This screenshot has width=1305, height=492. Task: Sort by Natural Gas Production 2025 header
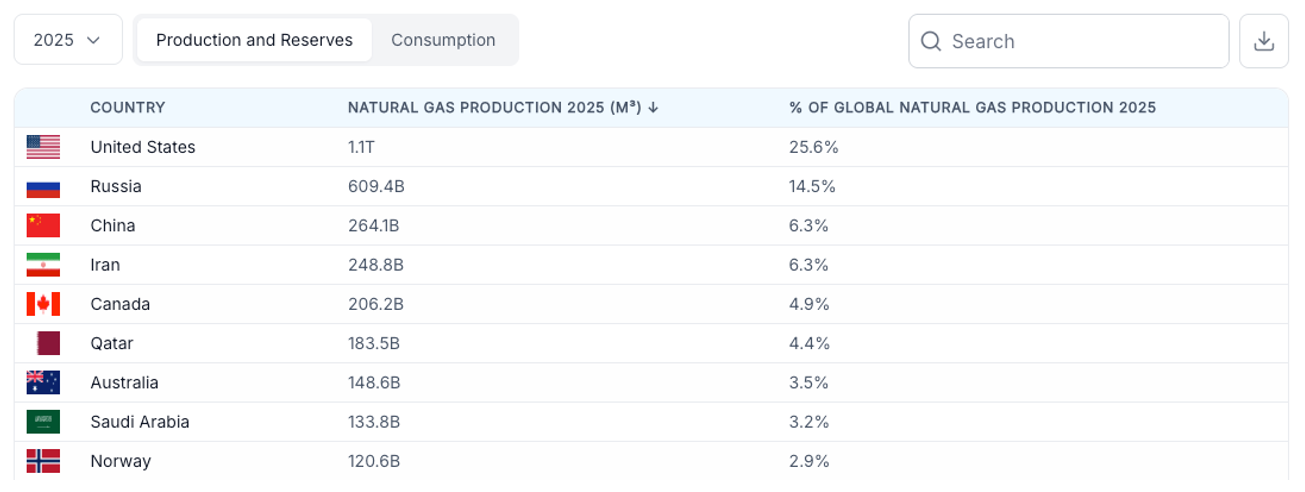(x=494, y=107)
